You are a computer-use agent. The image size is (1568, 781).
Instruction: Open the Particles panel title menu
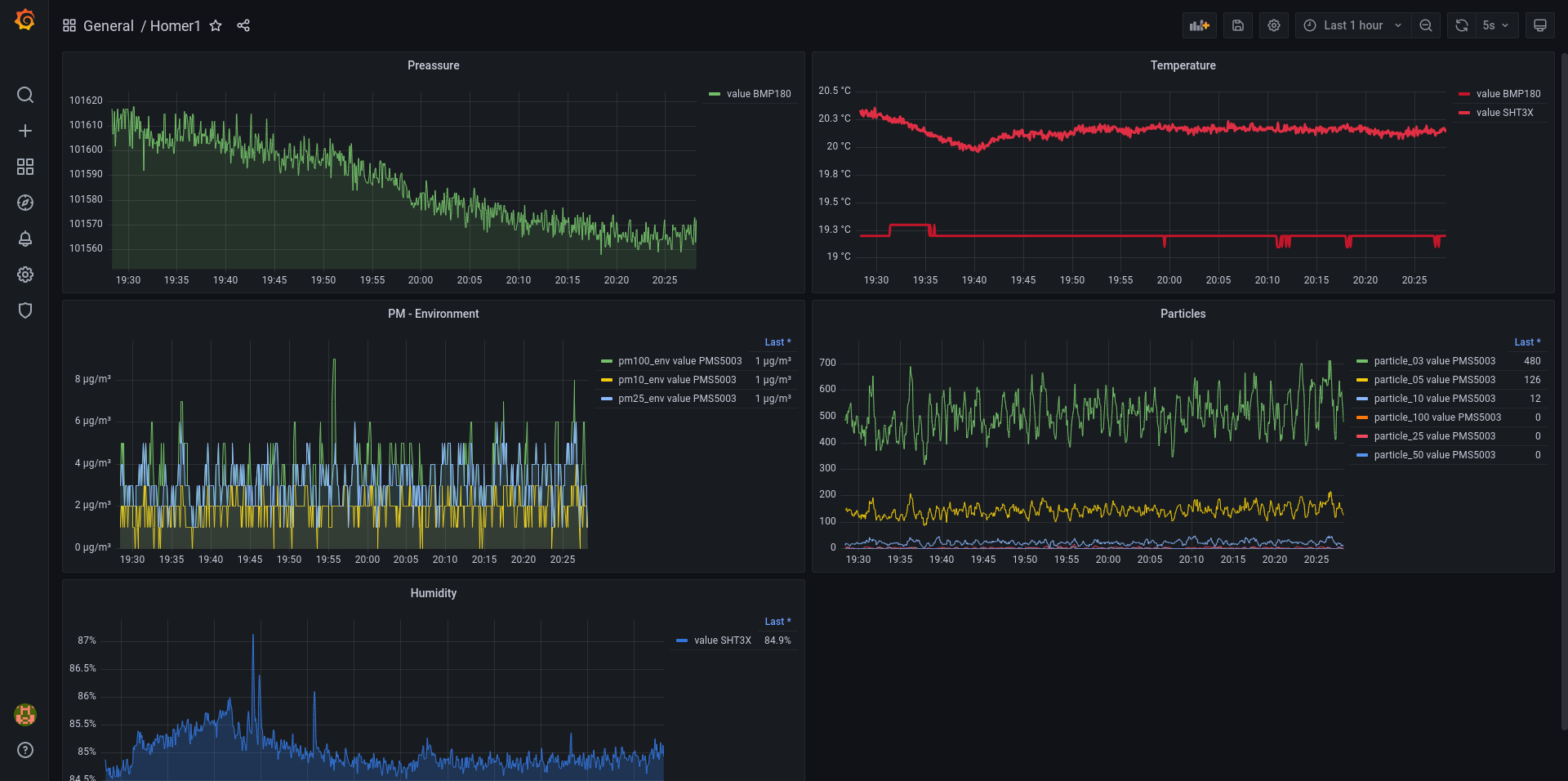click(1183, 314)
